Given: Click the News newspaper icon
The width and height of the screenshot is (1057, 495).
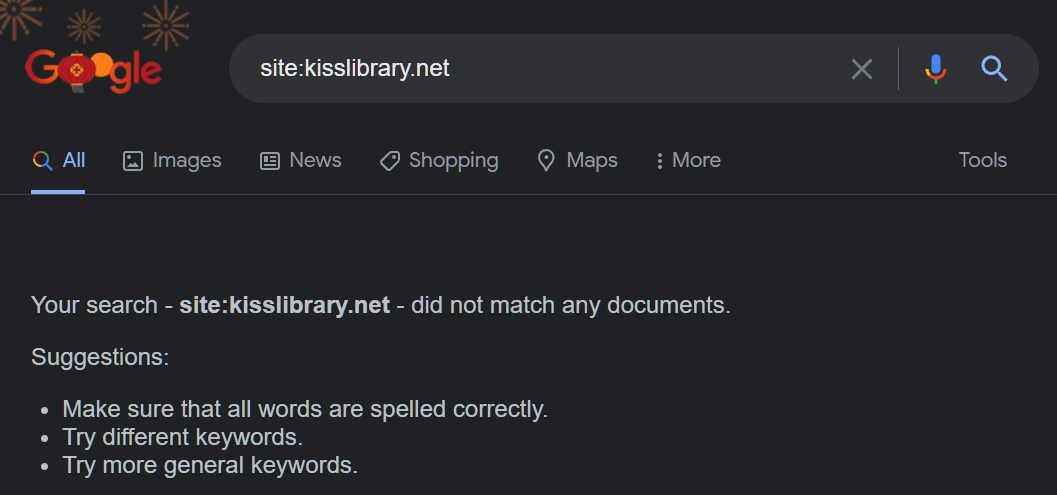Looking at the screenshot, I should [270, 161].
